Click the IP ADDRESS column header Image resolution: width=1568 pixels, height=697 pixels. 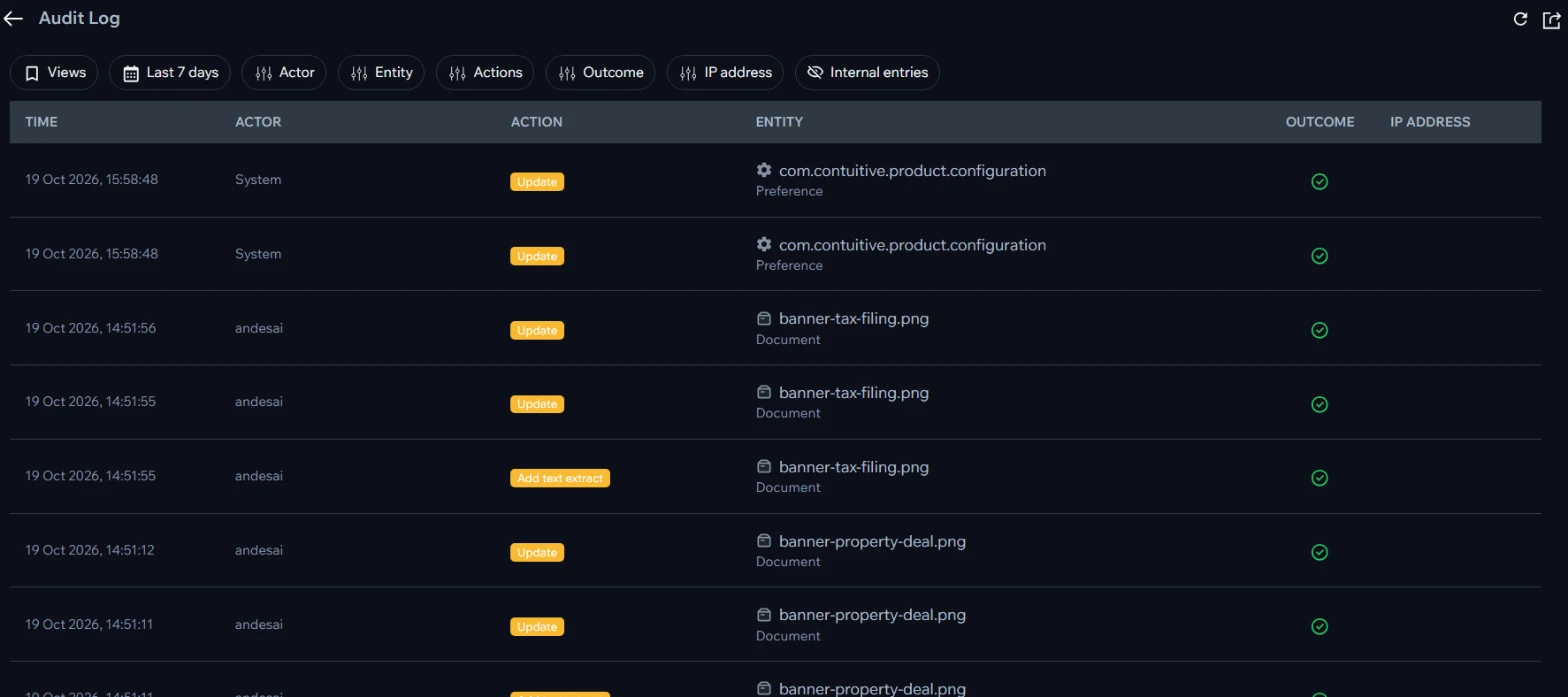tap(1430, 122)
